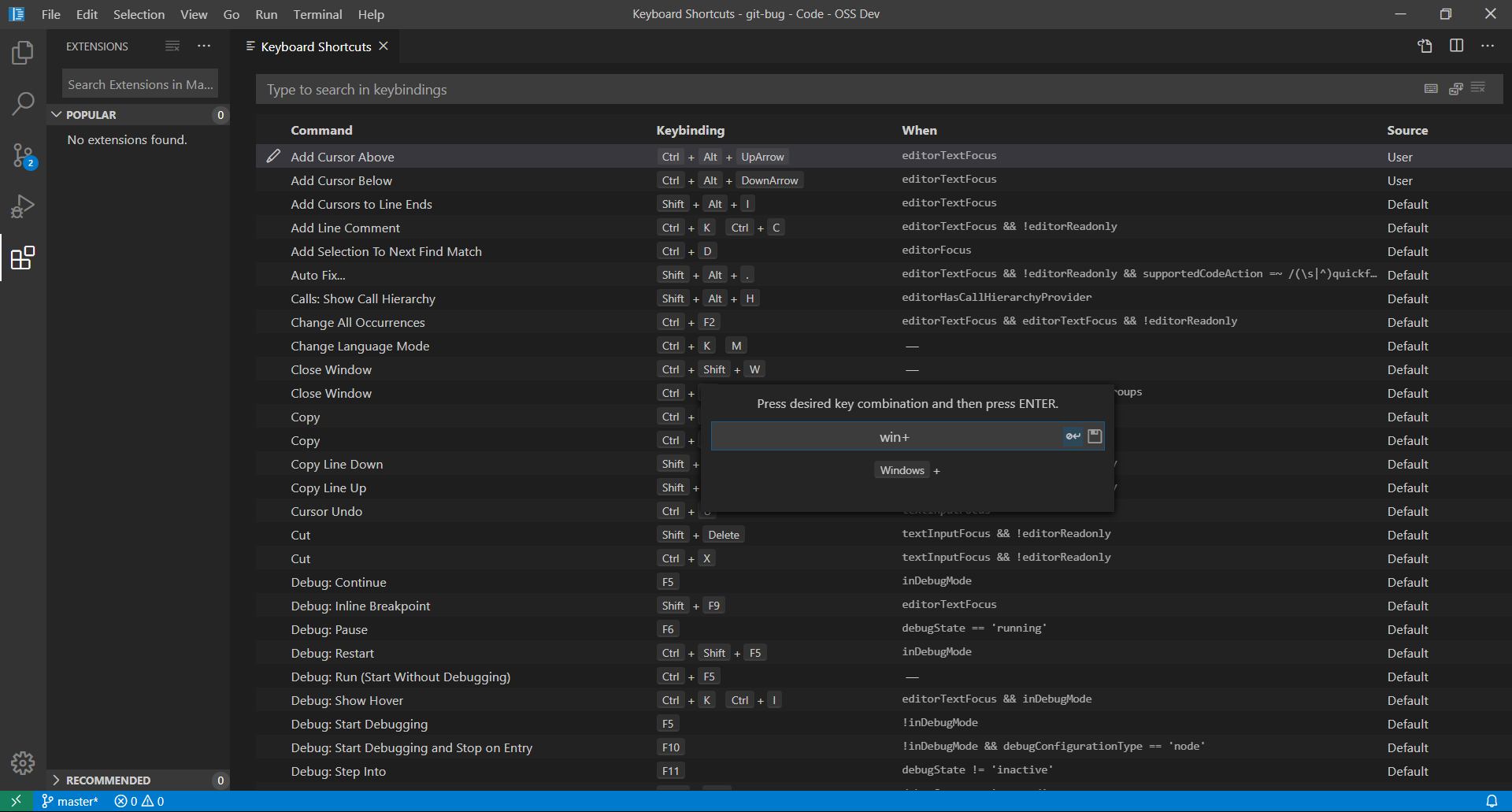Image resolution: width=1512 pixels, height=812 pixels.
Task: Select the Keyboard Shortcuts tab
Action: [316, 46]
